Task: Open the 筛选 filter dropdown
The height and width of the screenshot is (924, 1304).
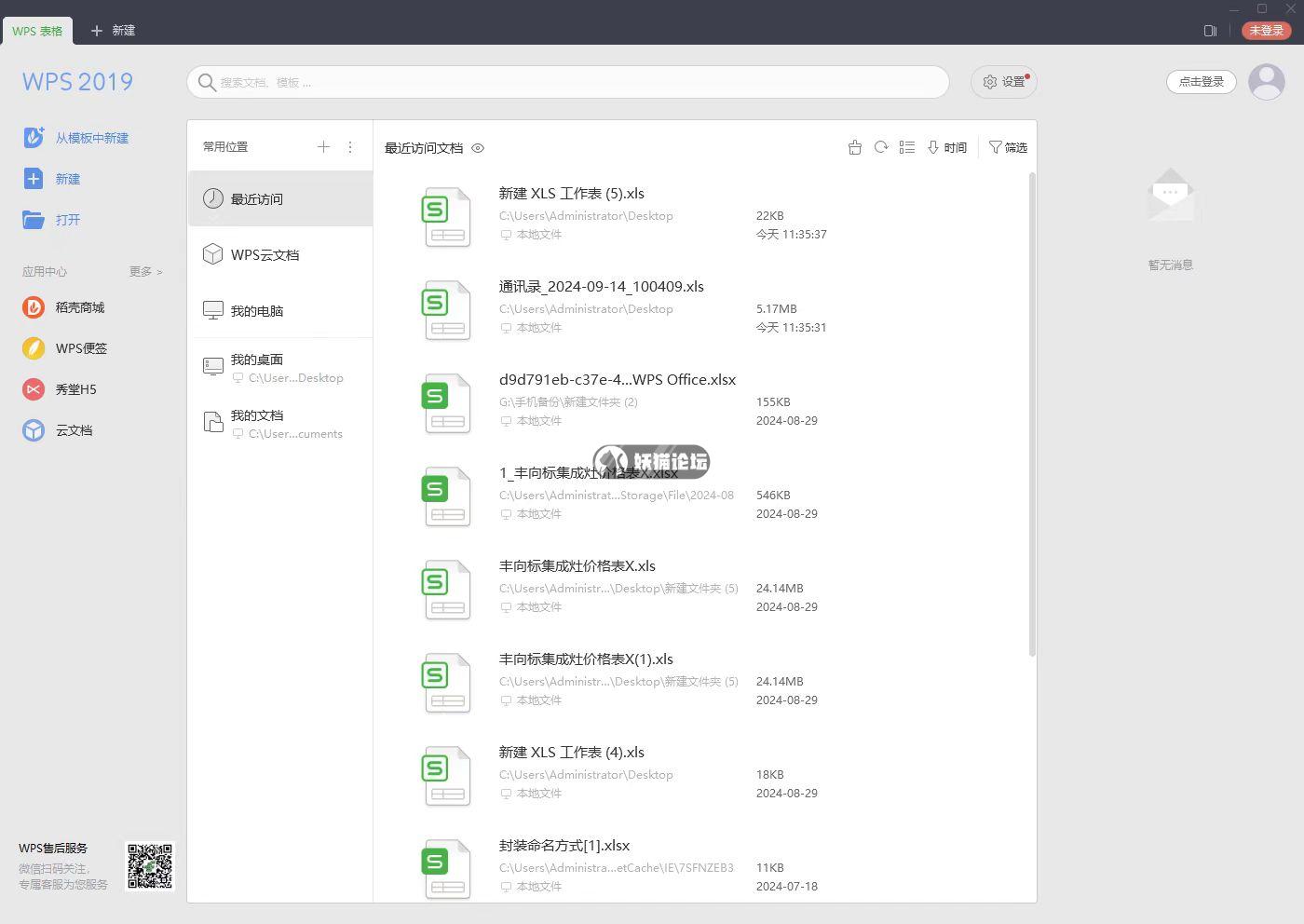Action: [1008, 147]
